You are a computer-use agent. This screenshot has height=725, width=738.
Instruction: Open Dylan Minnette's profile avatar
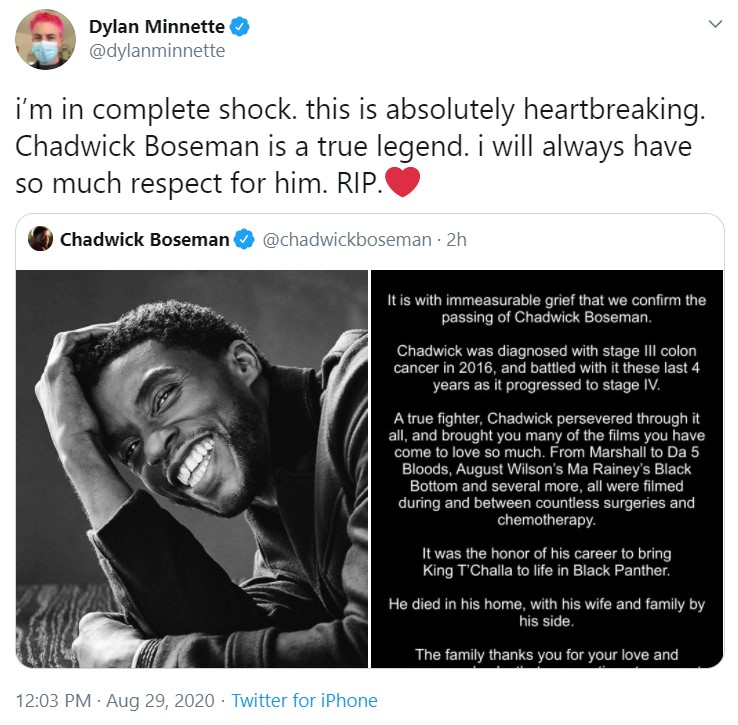(x=45, y=39)
